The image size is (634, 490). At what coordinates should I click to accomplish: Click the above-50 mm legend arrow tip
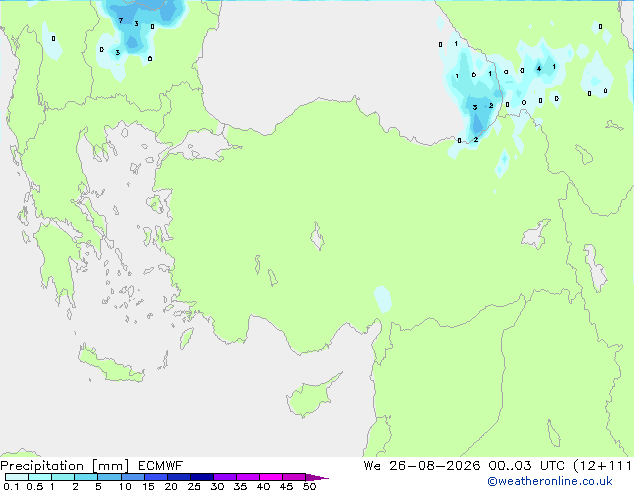pos(317,478)
